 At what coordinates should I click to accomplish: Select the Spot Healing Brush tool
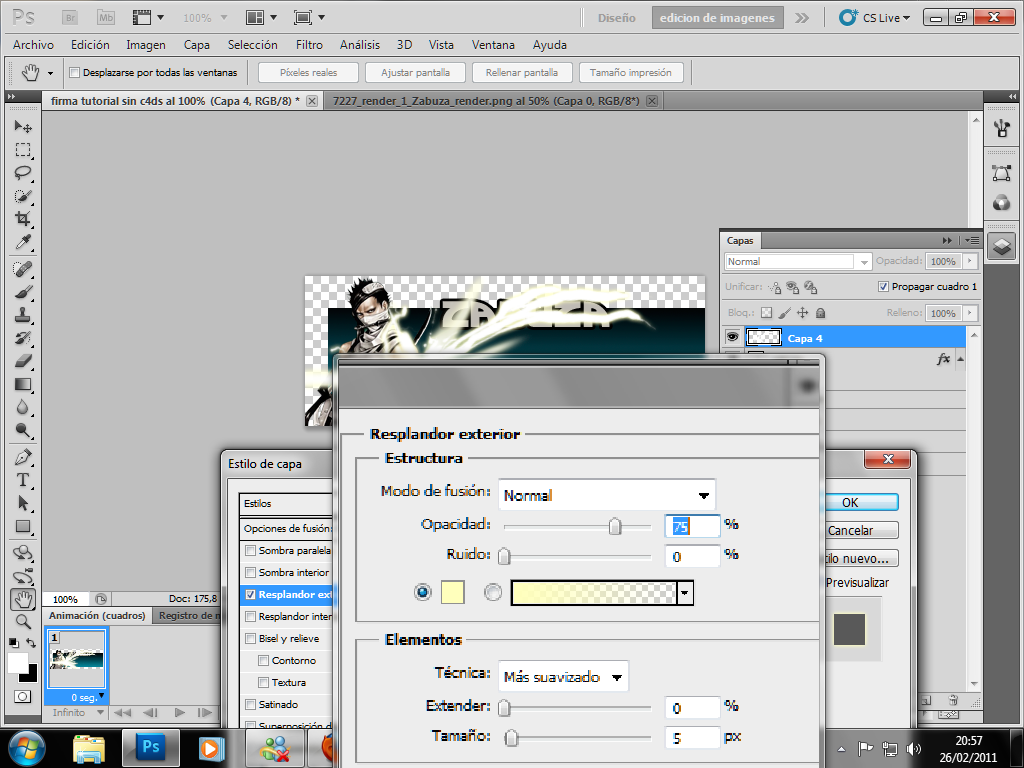tap(23, 268)
